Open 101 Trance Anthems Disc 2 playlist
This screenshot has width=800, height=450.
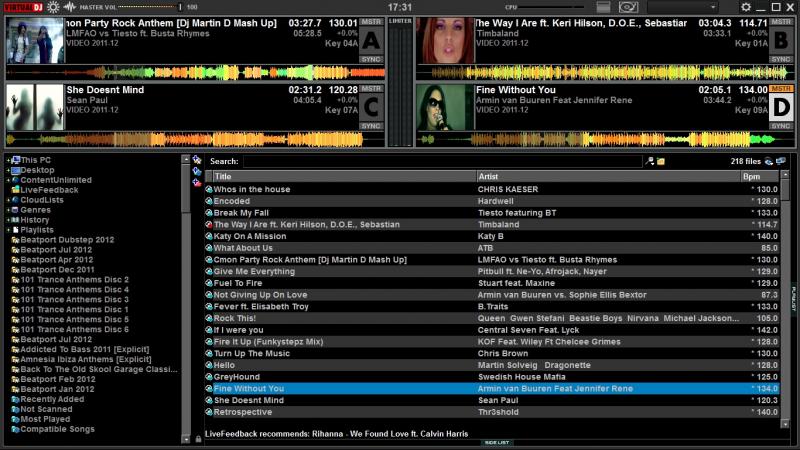[x=74, y=280]
